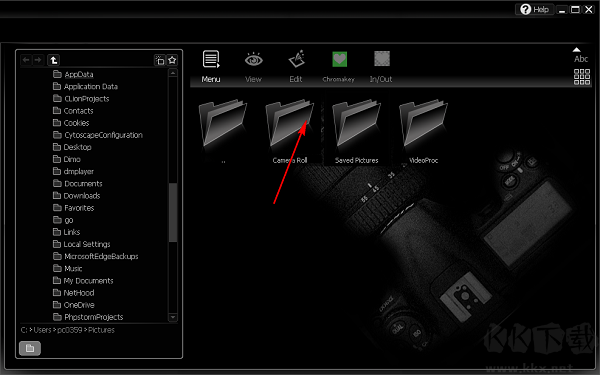Viewport: 600px width, 375px height.
Task: Select MicrosoftEdgeBackups folder
Action: pyautogui.click(x=96, y=256)
